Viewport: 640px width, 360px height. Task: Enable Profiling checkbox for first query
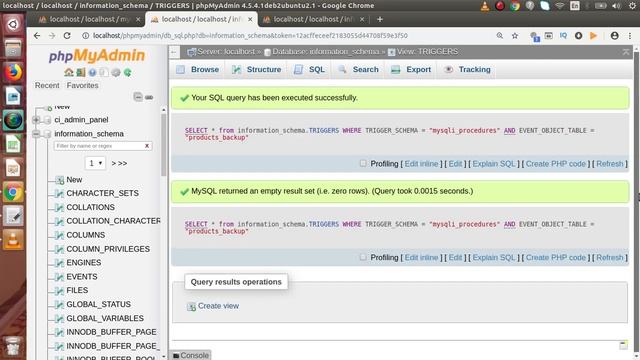point(363,163)
